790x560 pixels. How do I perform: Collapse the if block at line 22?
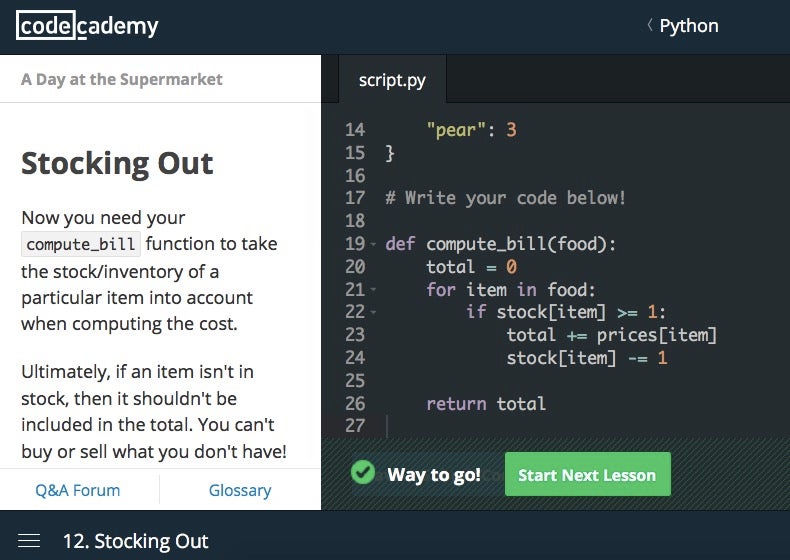tap(374, 313)
